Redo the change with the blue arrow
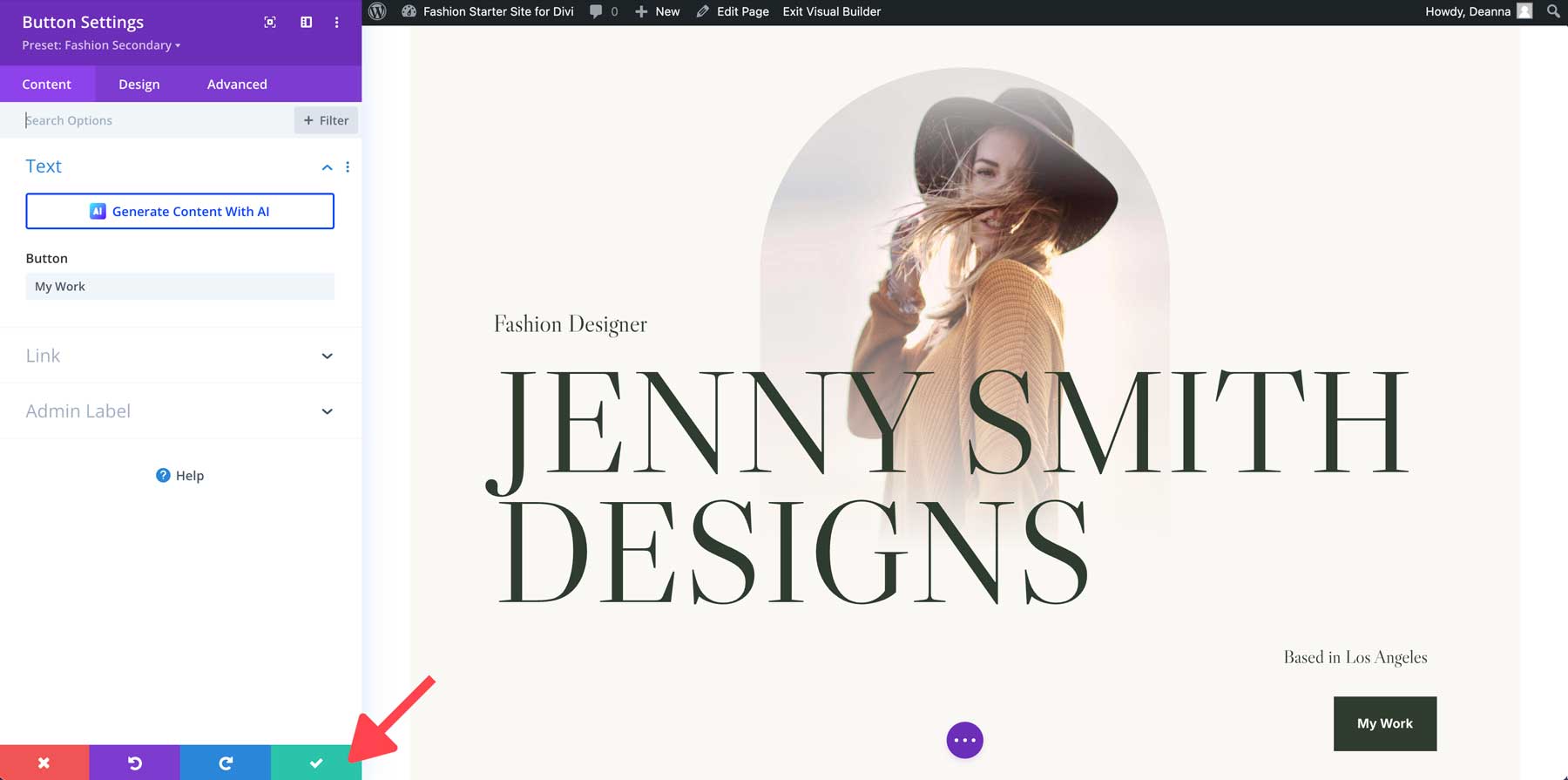 coord(226,763)
